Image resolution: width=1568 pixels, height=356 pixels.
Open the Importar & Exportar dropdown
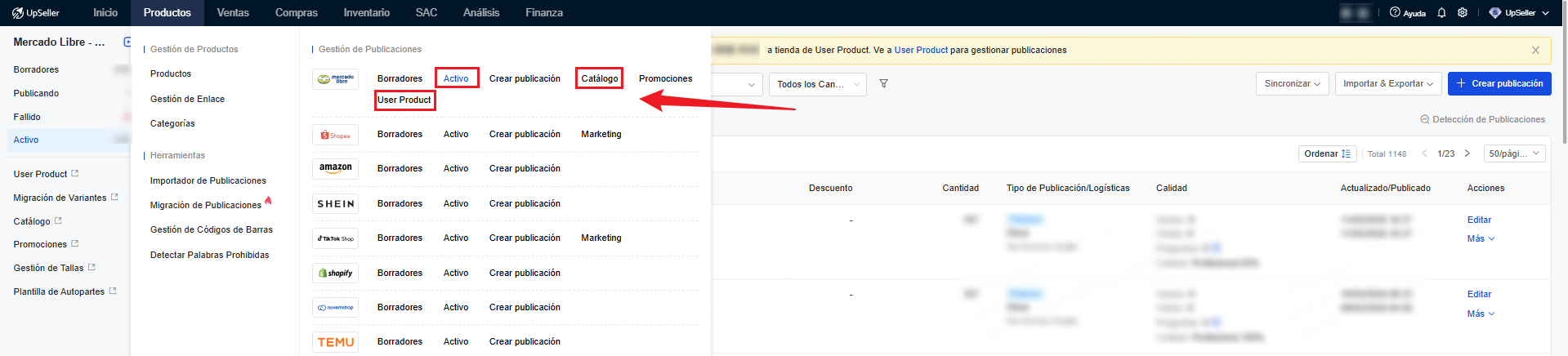click(x=1387, y=84)
